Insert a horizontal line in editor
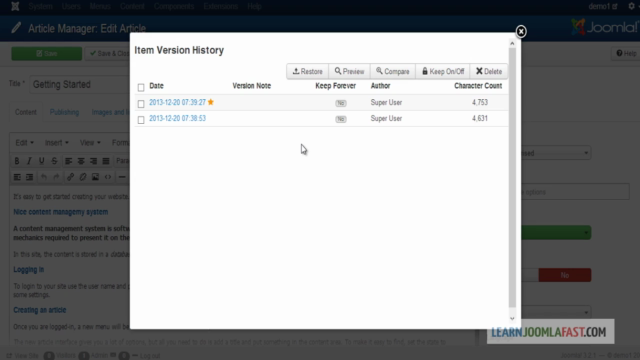 (x=122, y=177)
